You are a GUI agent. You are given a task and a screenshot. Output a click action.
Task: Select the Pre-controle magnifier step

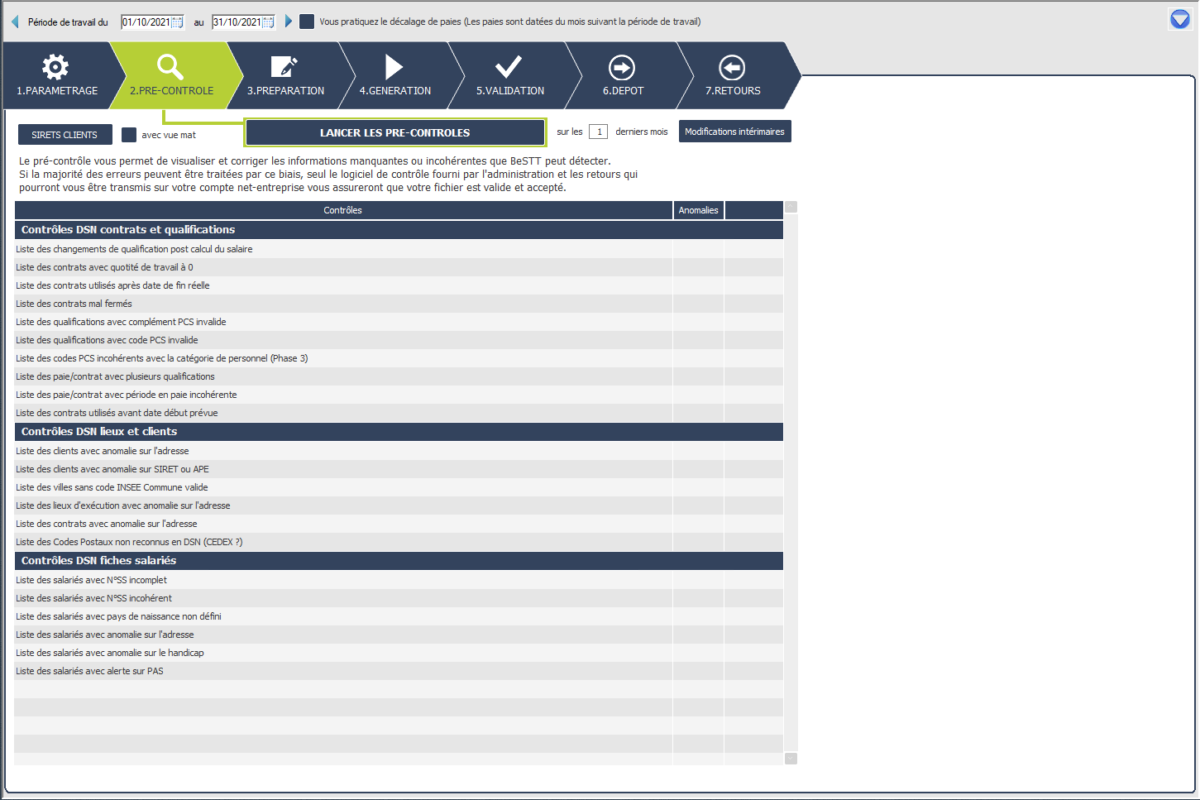tap(171, 68)
